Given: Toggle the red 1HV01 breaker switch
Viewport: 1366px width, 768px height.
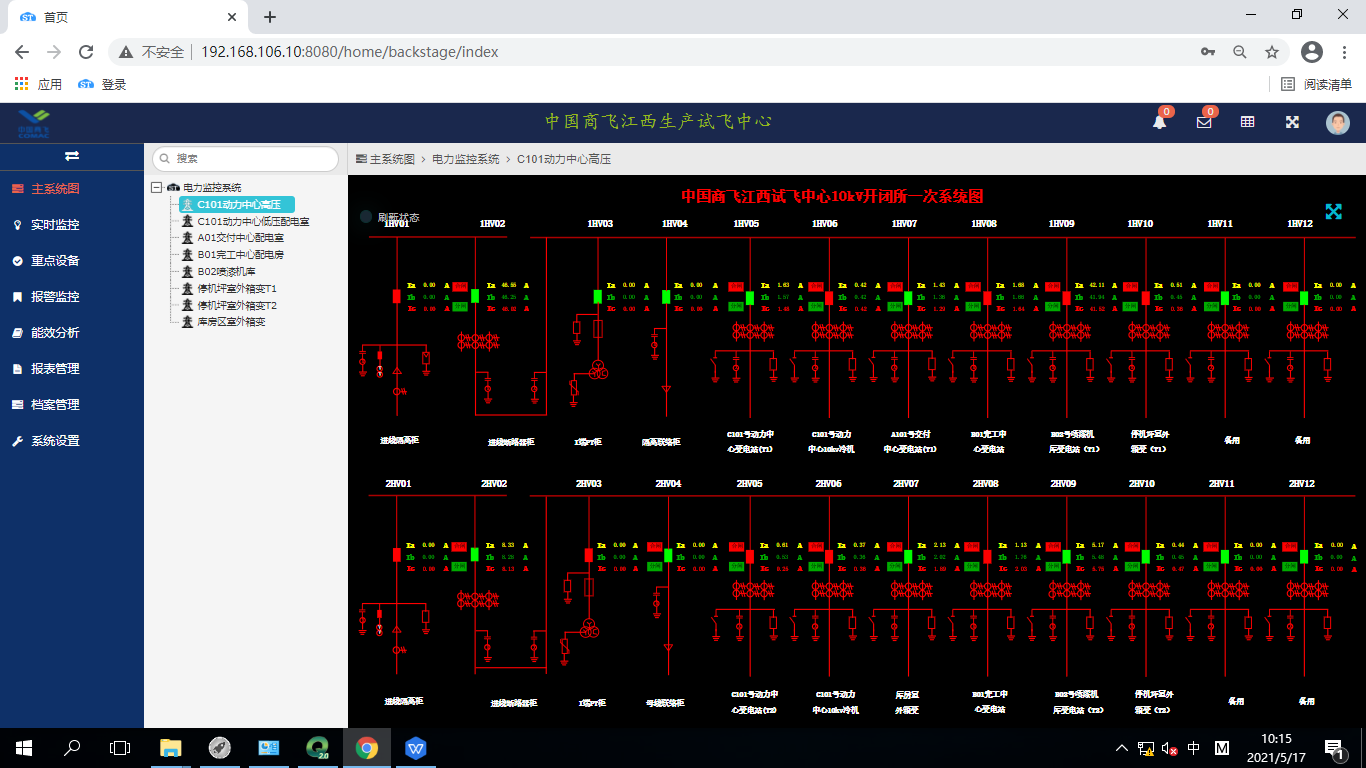Looking at the screenshot, I should (x=396, y=297).
